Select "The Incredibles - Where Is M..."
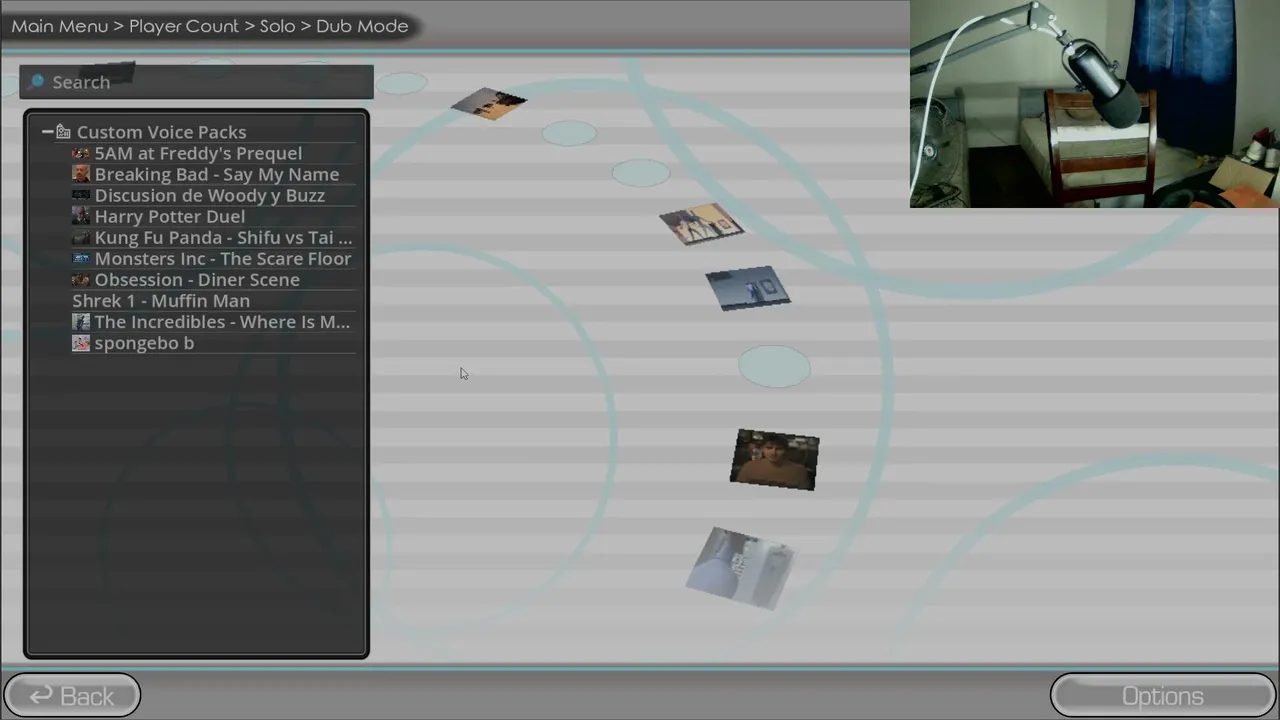The width and height of the screenshot is (1280, 720). 222,321
